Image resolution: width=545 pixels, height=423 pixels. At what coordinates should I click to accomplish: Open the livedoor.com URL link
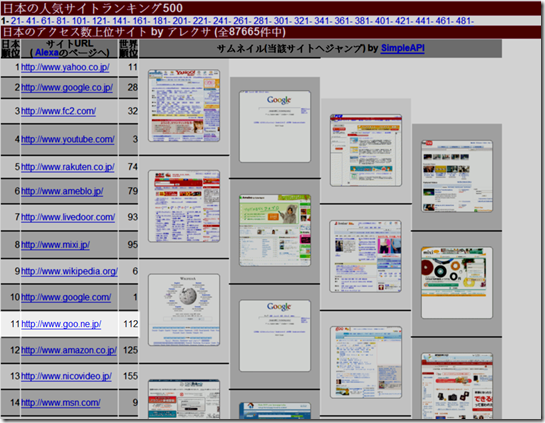pyautogui.click(x=68, y=217)
